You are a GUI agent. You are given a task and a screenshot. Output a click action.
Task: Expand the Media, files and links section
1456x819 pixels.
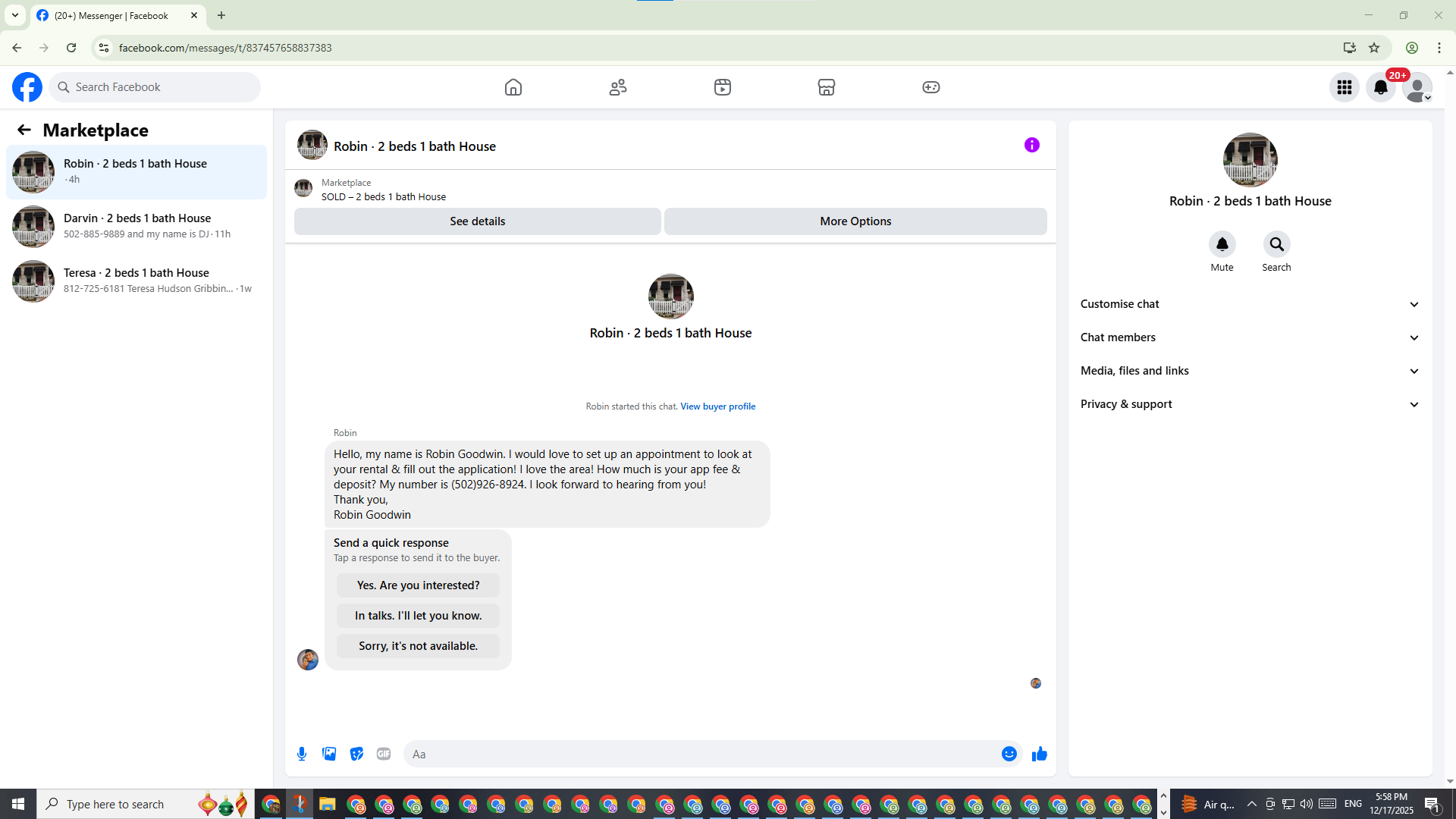(1249, 371)
